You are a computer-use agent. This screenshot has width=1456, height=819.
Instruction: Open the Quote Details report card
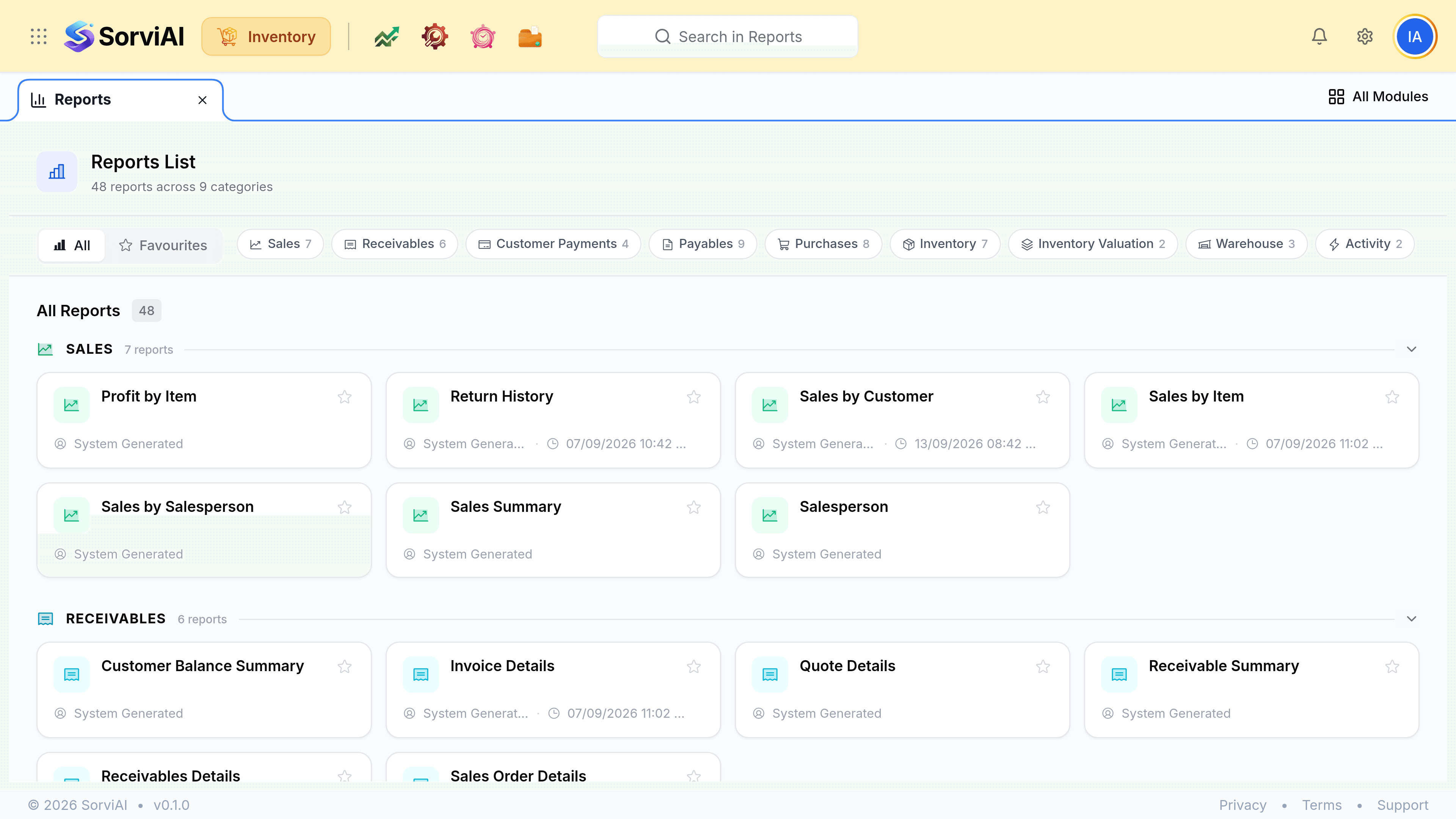902,690
